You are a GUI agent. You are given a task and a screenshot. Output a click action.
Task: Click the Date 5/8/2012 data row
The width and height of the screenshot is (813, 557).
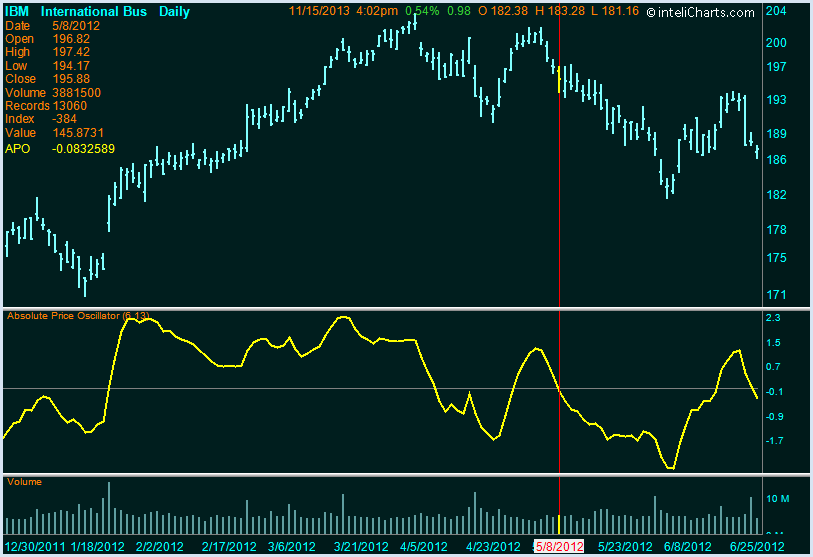point(52,25)
